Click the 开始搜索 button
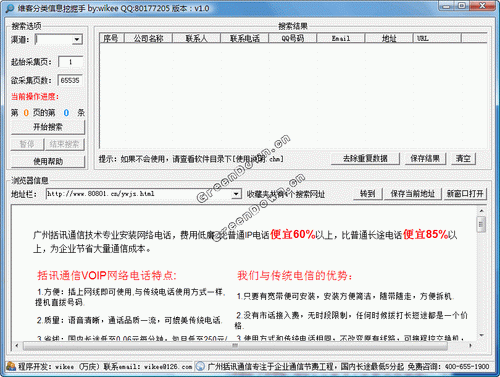The image size is (500, 377). (x=48, y=127)
